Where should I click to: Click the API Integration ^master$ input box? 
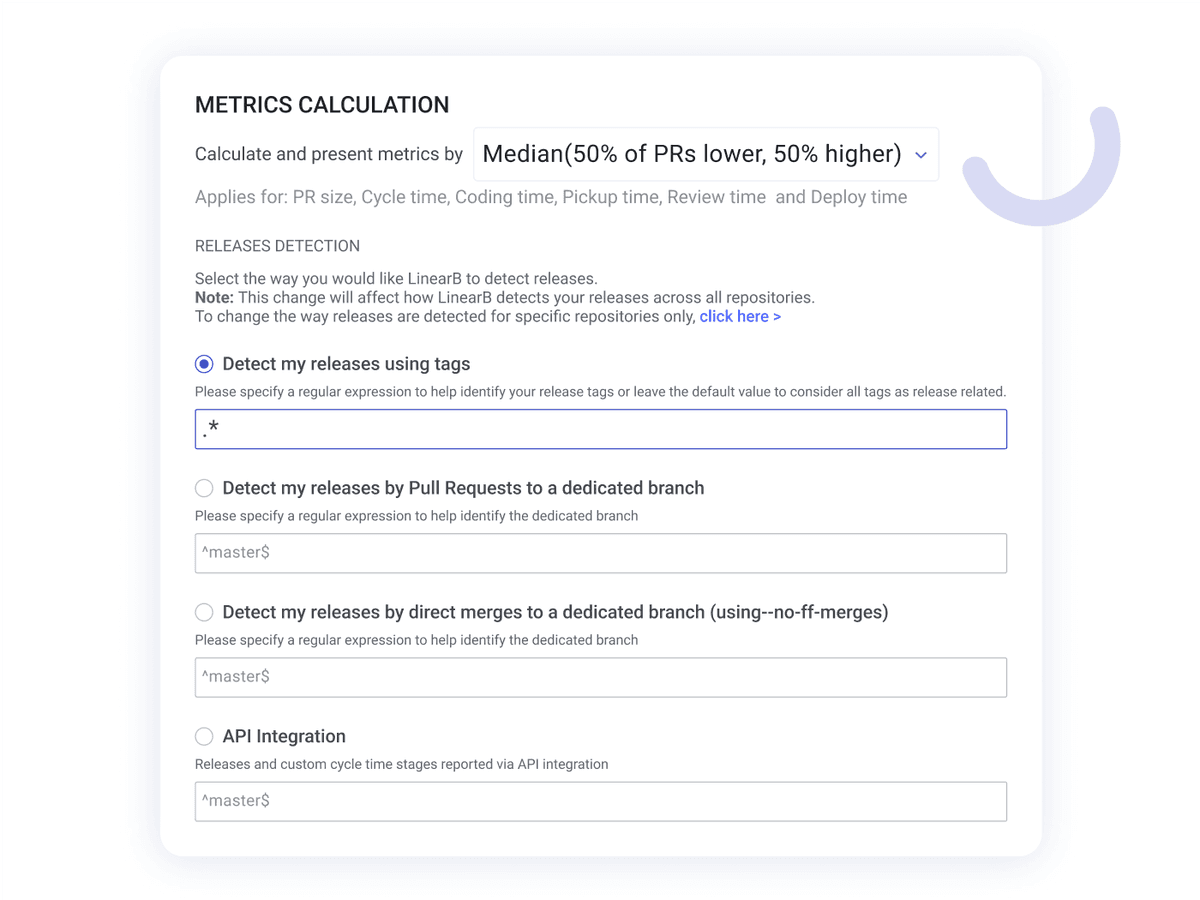[600, 801]
